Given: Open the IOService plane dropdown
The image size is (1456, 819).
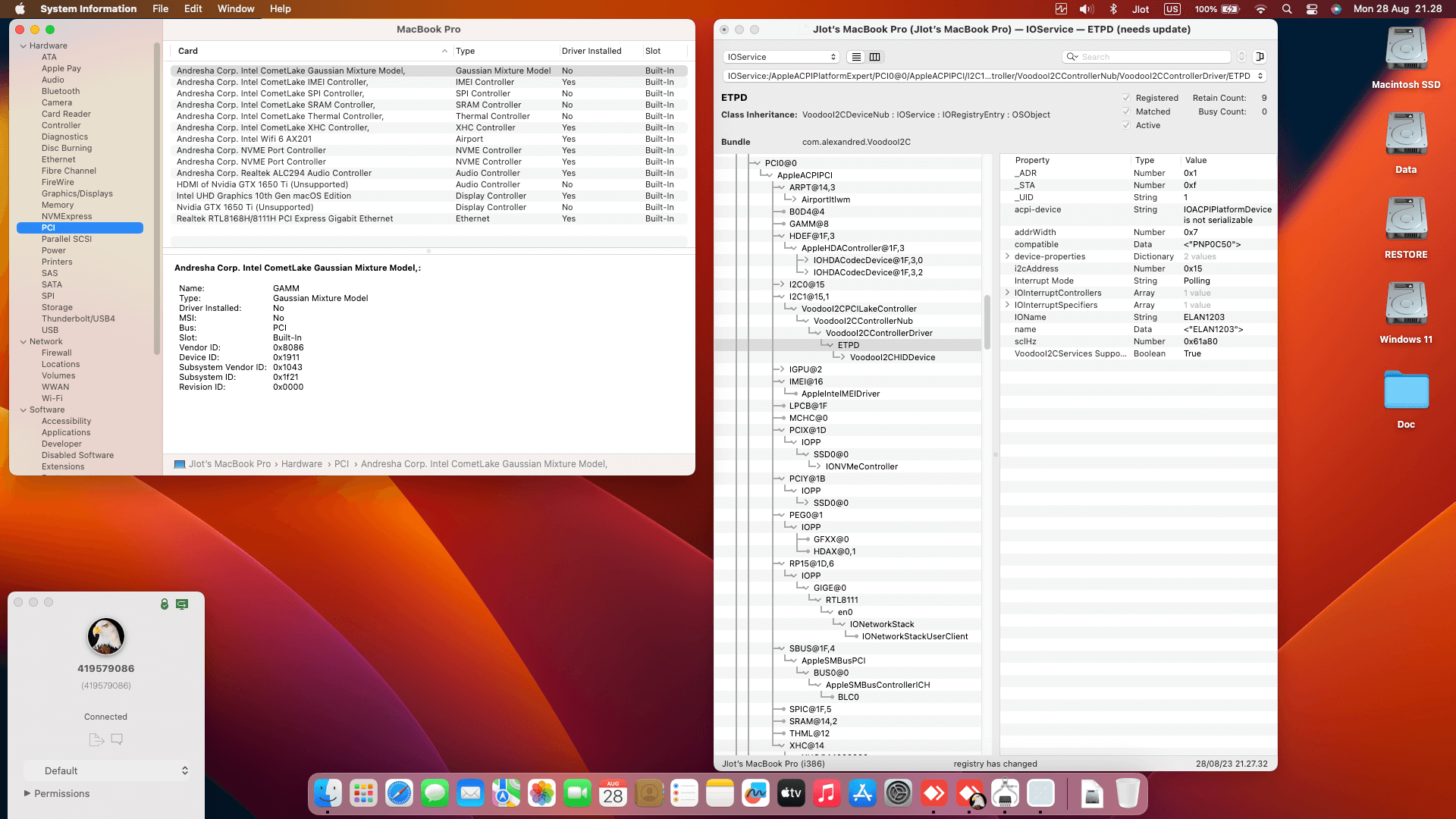Looking at the screenshot, I should 781,56.
